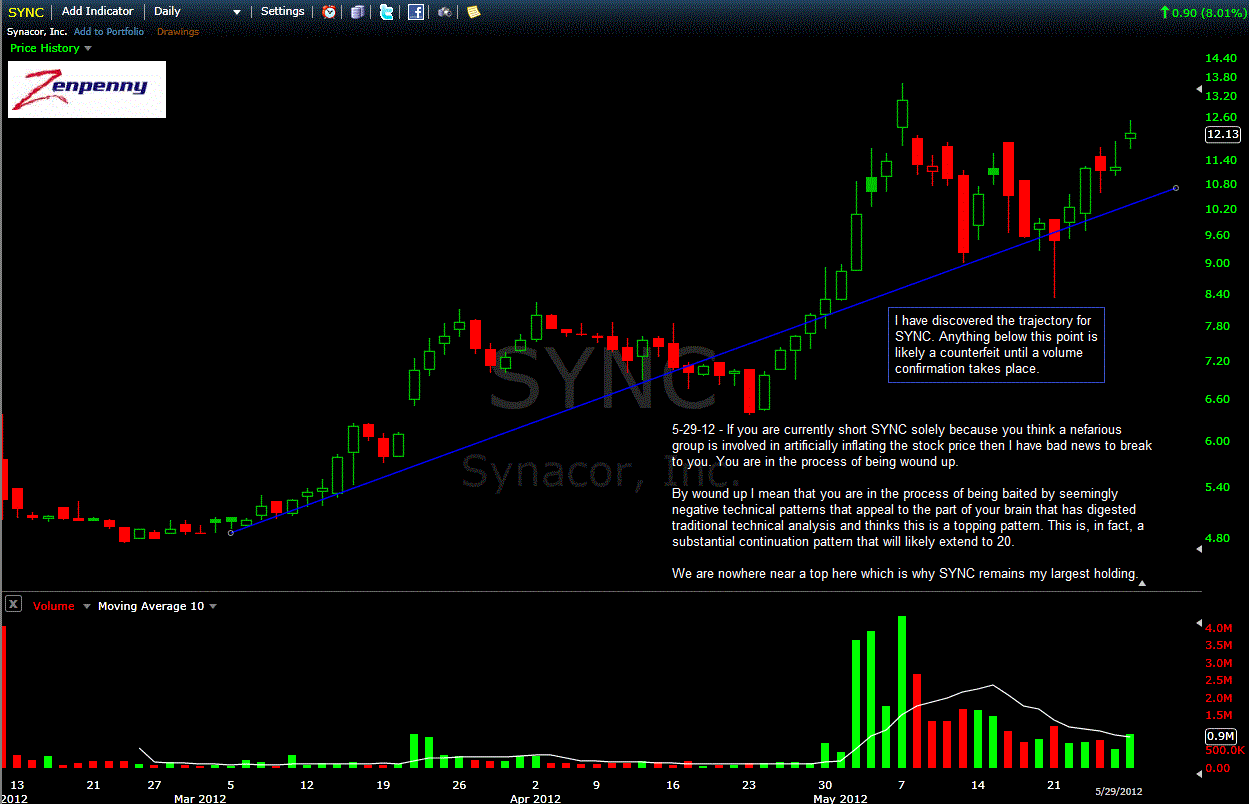The width and height of the screenshot is (1249, 804).
Task: Click the 13.80 price axis label
Action: click(x=1220, y=77)
